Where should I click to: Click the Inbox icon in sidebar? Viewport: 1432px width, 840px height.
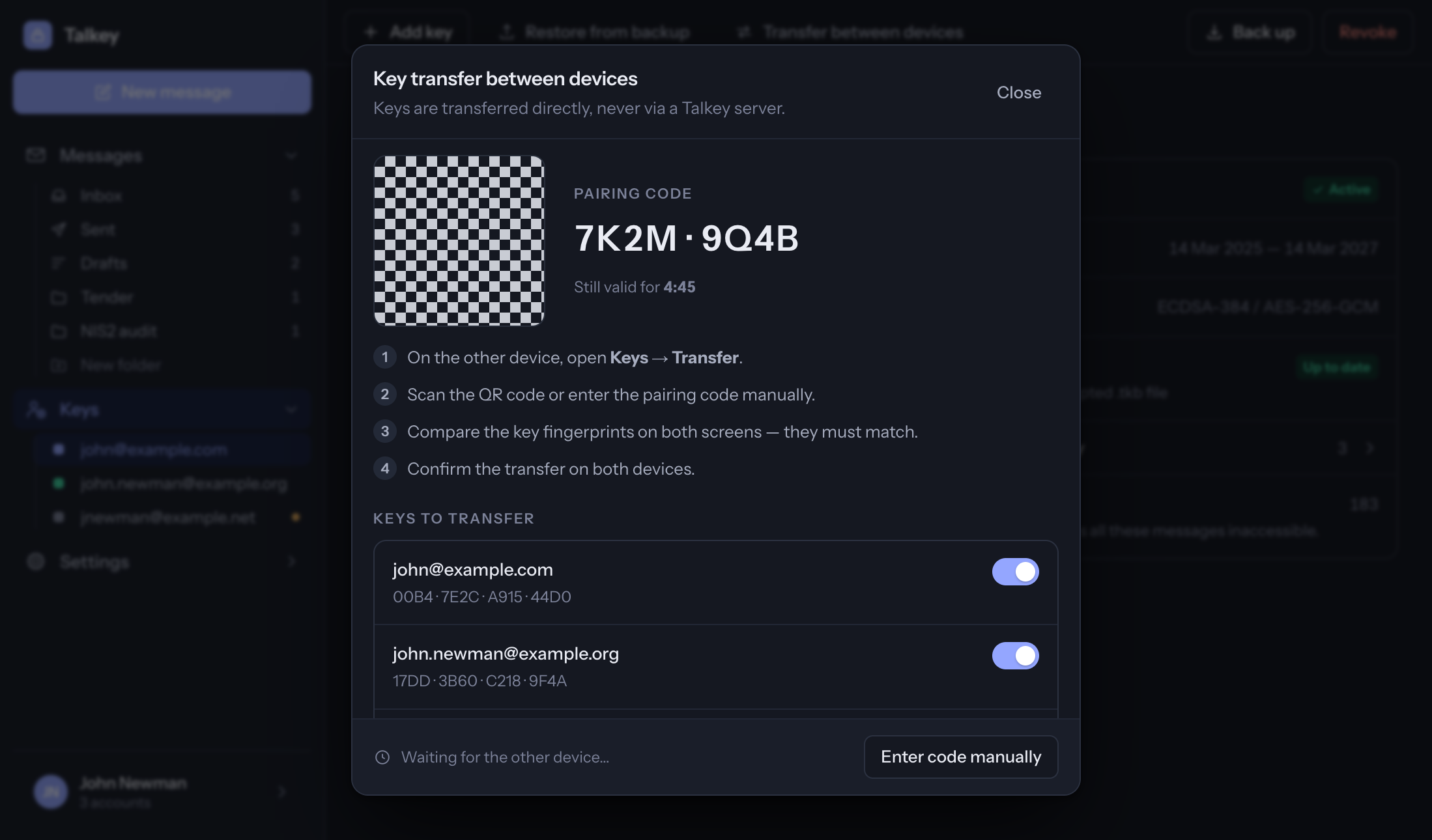pos(59,195)
